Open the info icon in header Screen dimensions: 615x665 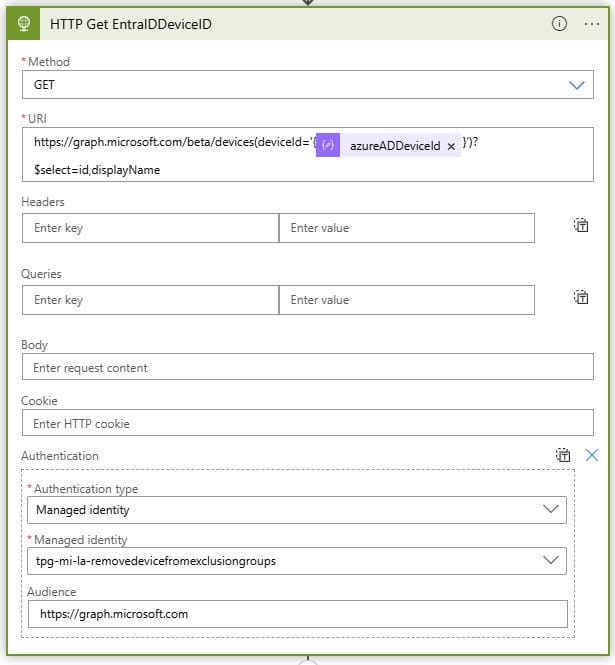click(x=559, y=24)
